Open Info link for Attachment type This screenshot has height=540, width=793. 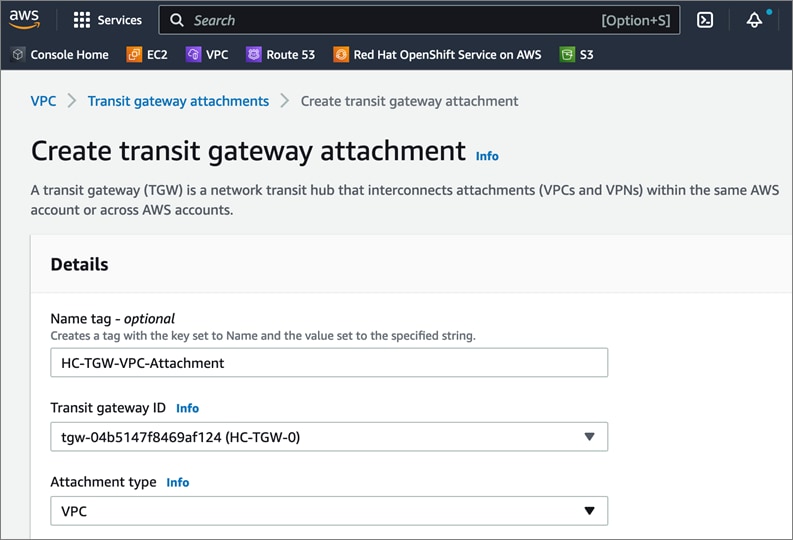coord(178,482)
